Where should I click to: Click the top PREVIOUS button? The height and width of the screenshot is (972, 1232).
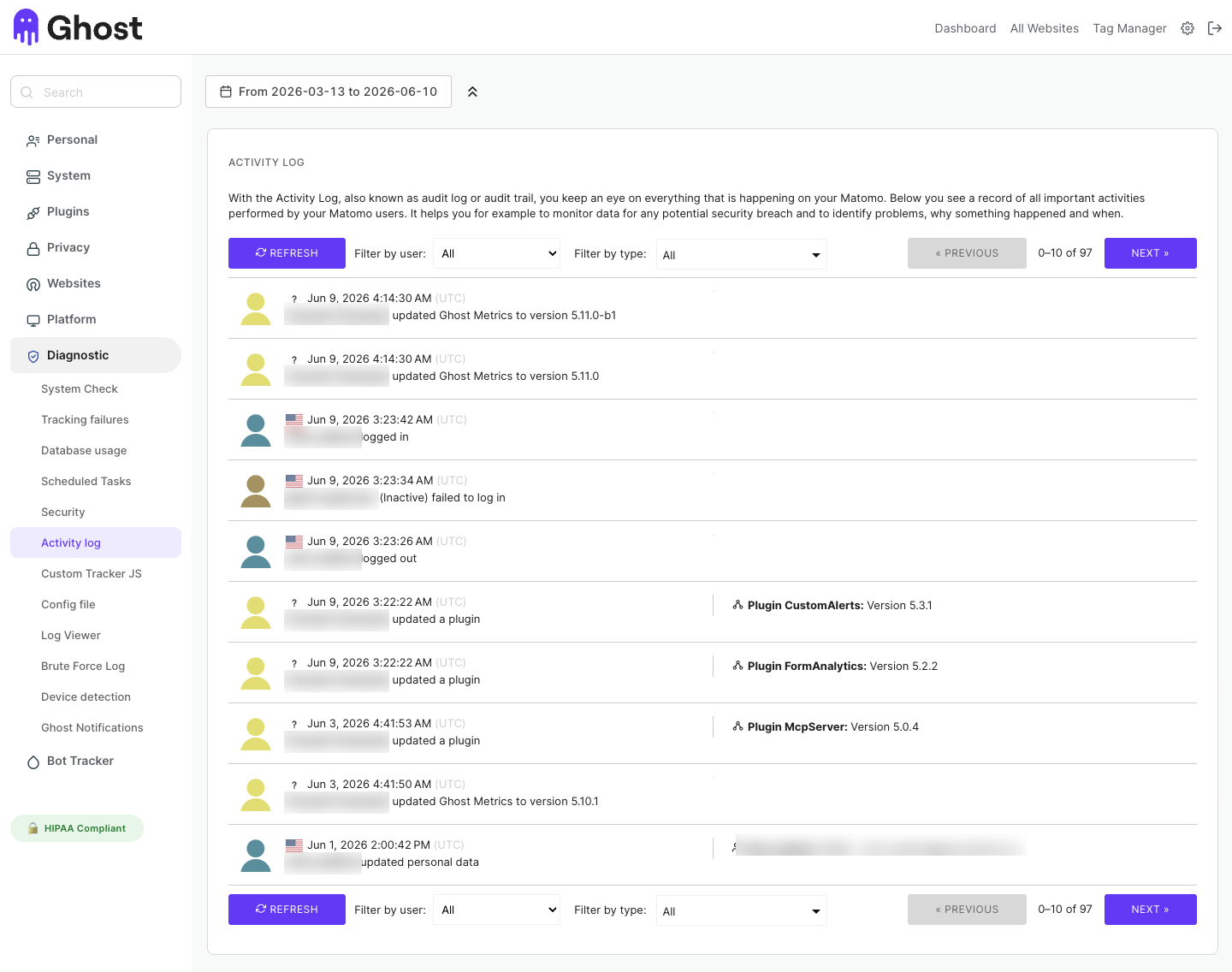pyautogui.click(x=967, y=253)
